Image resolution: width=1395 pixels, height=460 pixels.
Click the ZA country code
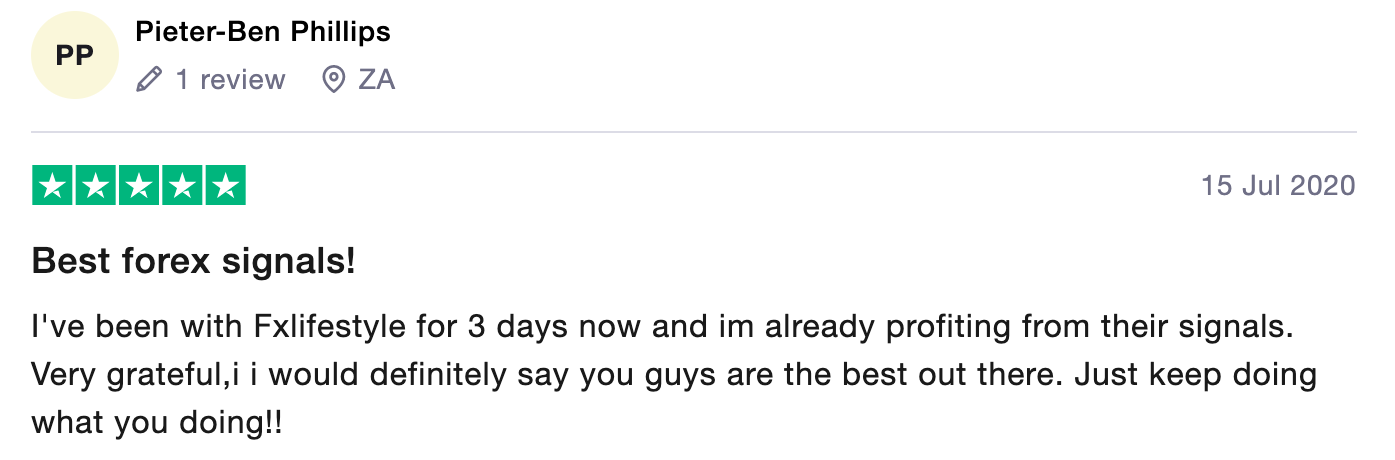(x=377, y=80)
